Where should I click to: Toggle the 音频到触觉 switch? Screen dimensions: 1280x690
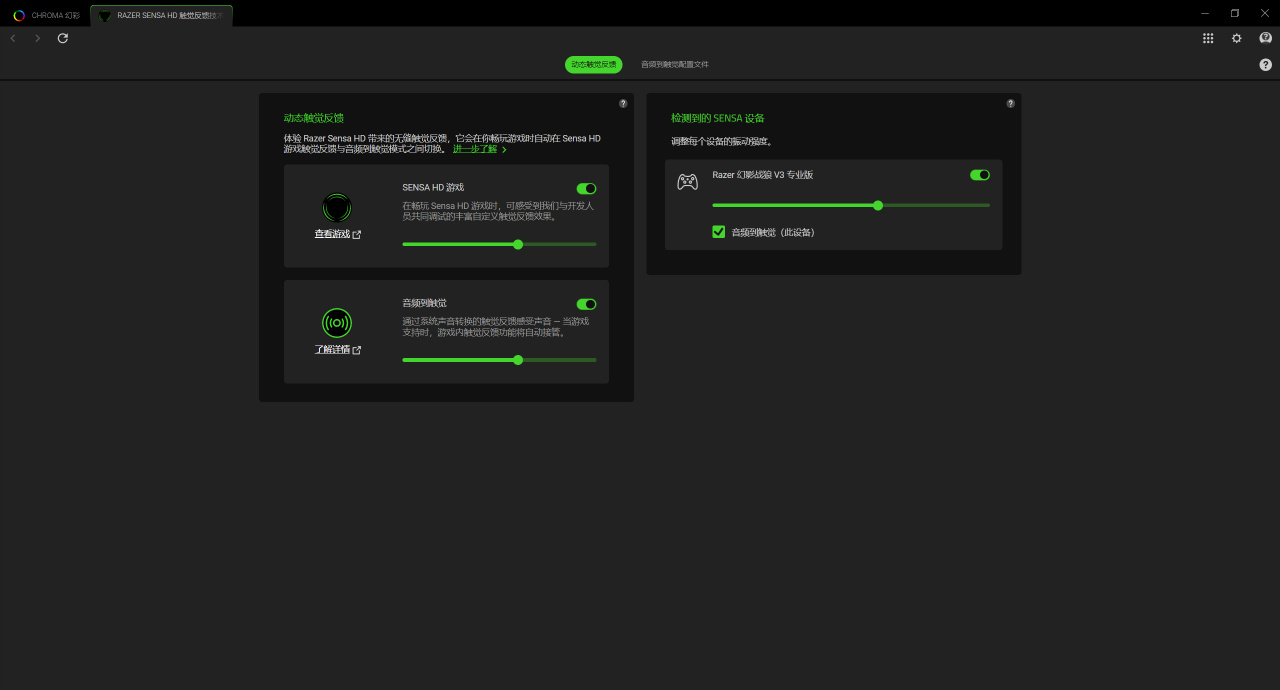tap(586, 304)
